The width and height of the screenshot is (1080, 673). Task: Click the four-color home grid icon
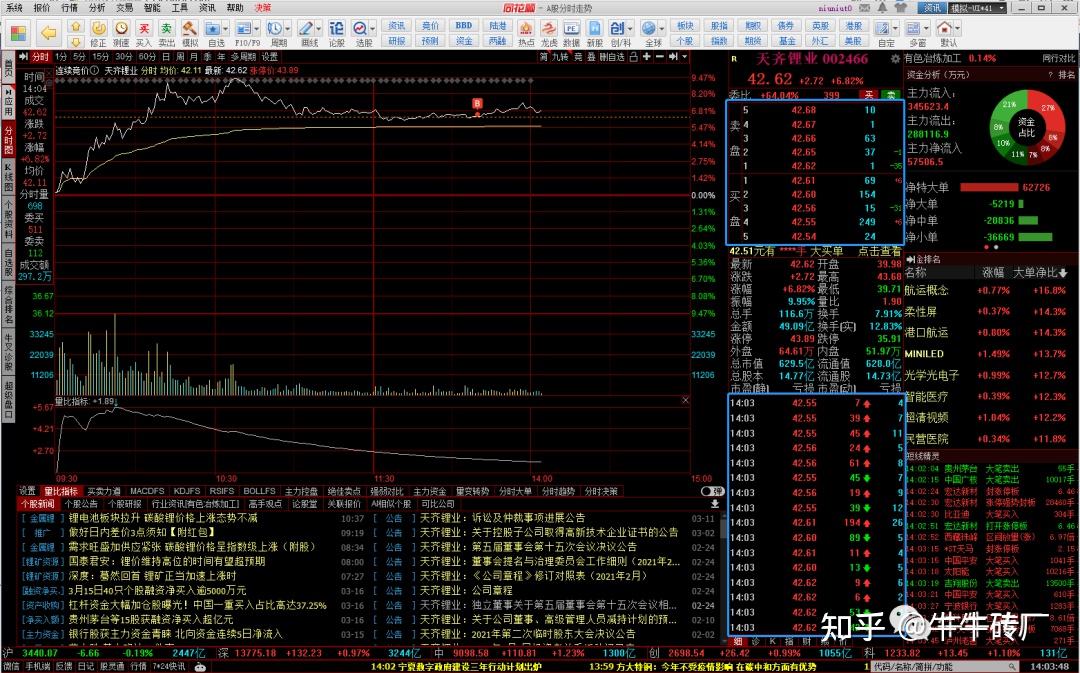[19, 33]
